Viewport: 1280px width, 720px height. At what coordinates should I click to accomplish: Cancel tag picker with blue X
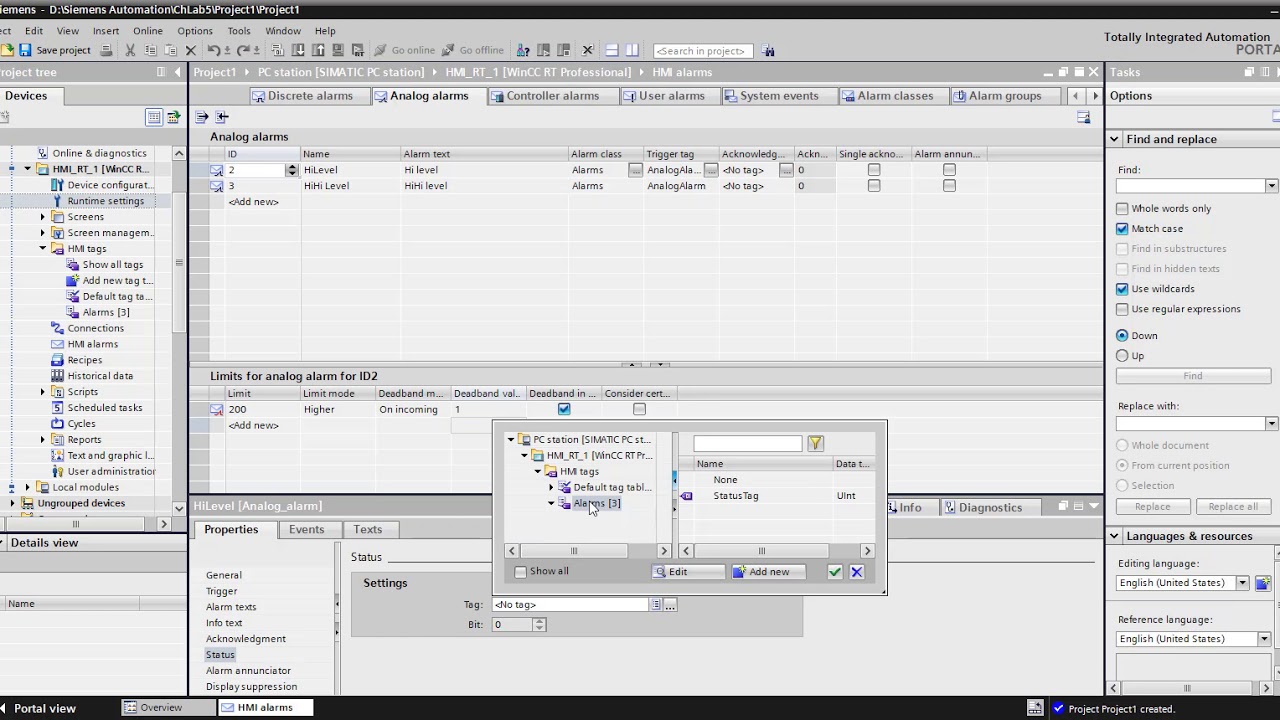tap(857, 572)
